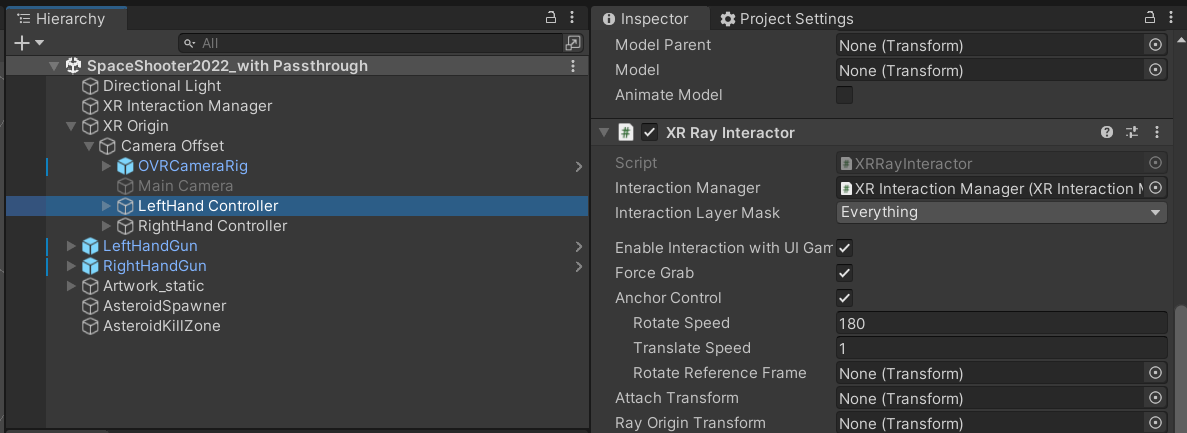Open XR Ray Interactor preset settings icon
The image size is (1187, 433).
point(1132,132)
